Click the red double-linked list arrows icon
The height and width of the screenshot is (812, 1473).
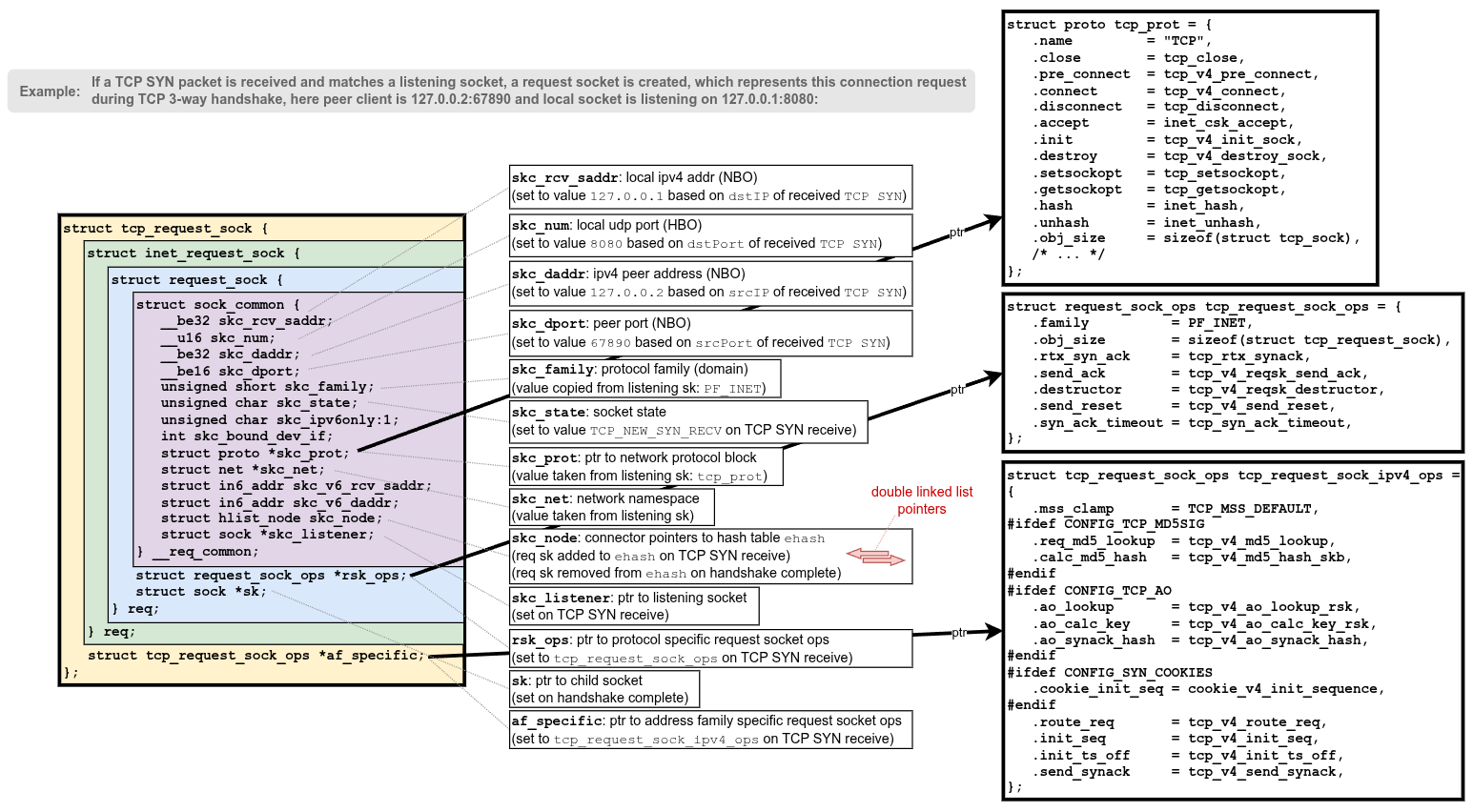point(875,557)
